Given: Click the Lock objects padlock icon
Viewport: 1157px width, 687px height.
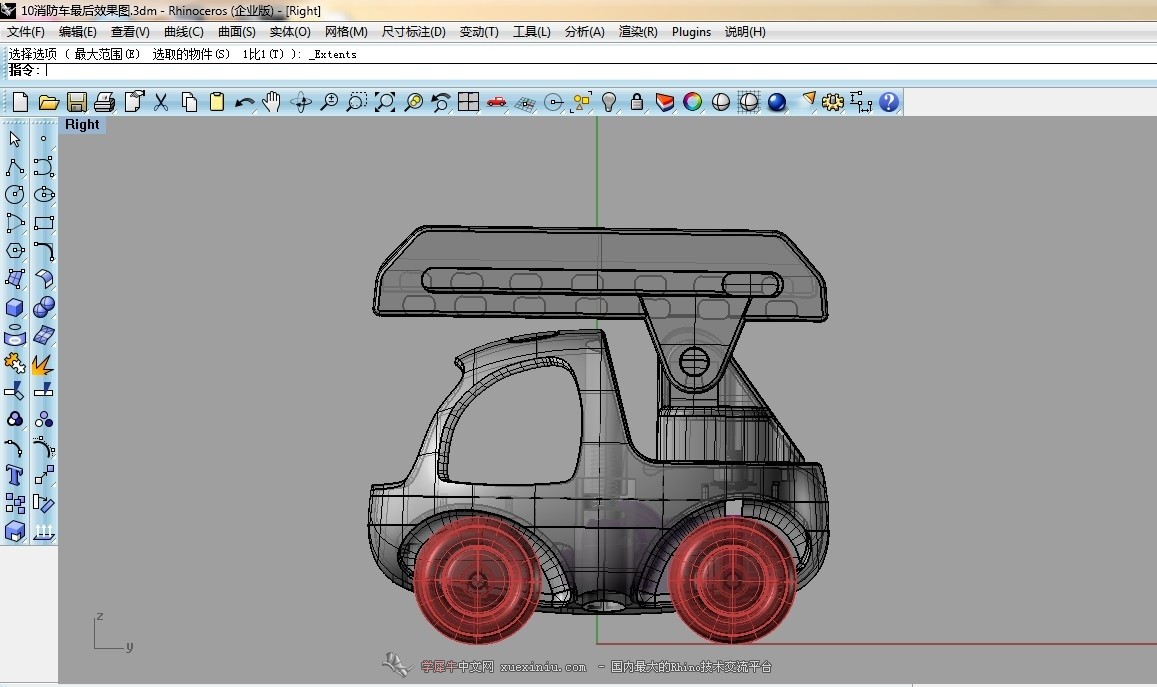Looking at the screenshot, I should (x=637, y=102).
